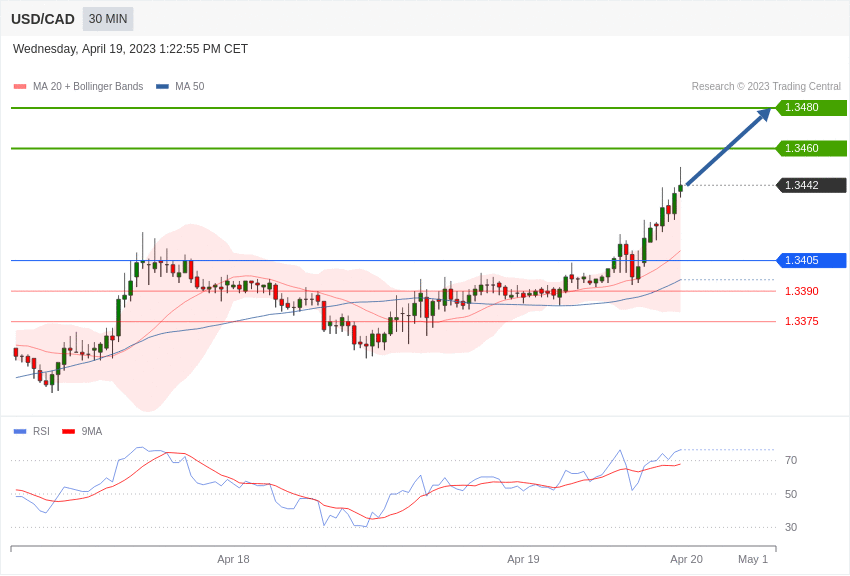Click the 1.3390 support level label
The height and width of the screenshot is (576, 850).
click(x=802, y=291)
